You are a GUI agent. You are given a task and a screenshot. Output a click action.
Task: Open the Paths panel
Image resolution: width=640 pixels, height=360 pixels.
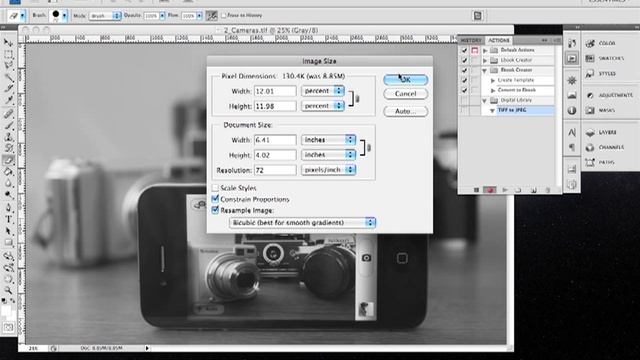(600, 162)
